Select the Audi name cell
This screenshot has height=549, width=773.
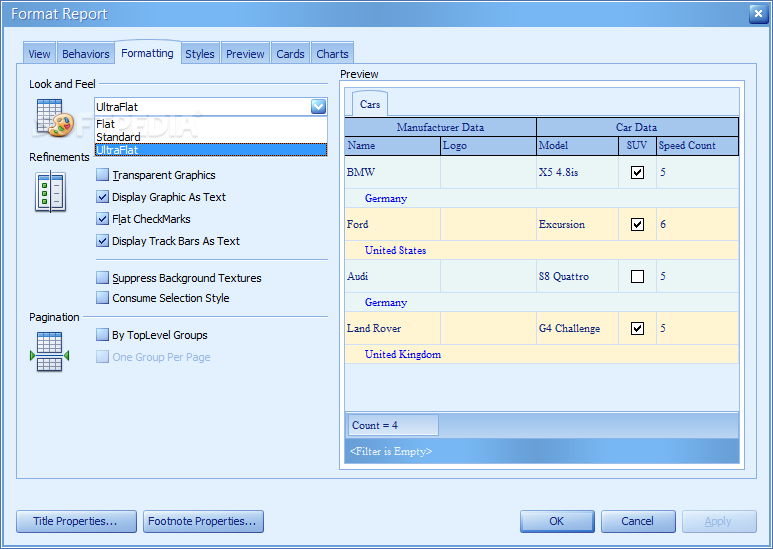coord(392,276)
